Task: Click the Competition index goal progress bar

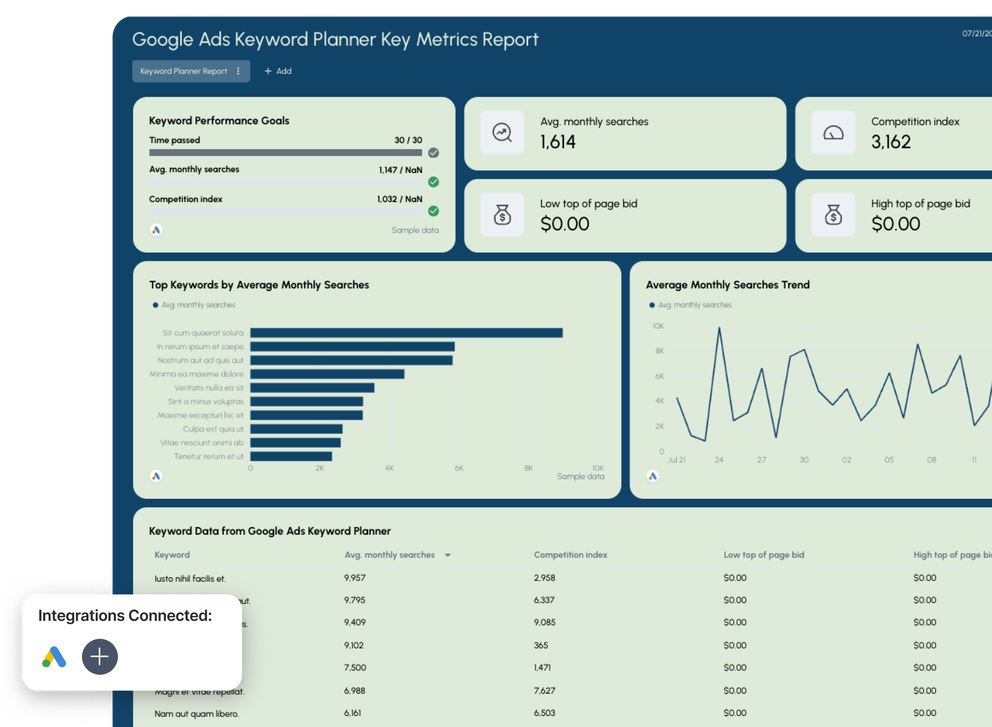Action: pos(285,211)
